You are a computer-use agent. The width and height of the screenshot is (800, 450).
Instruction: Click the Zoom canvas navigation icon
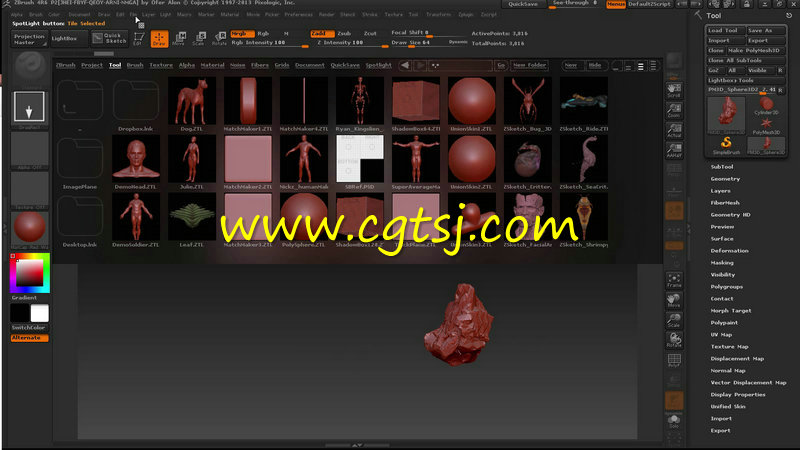674,110
